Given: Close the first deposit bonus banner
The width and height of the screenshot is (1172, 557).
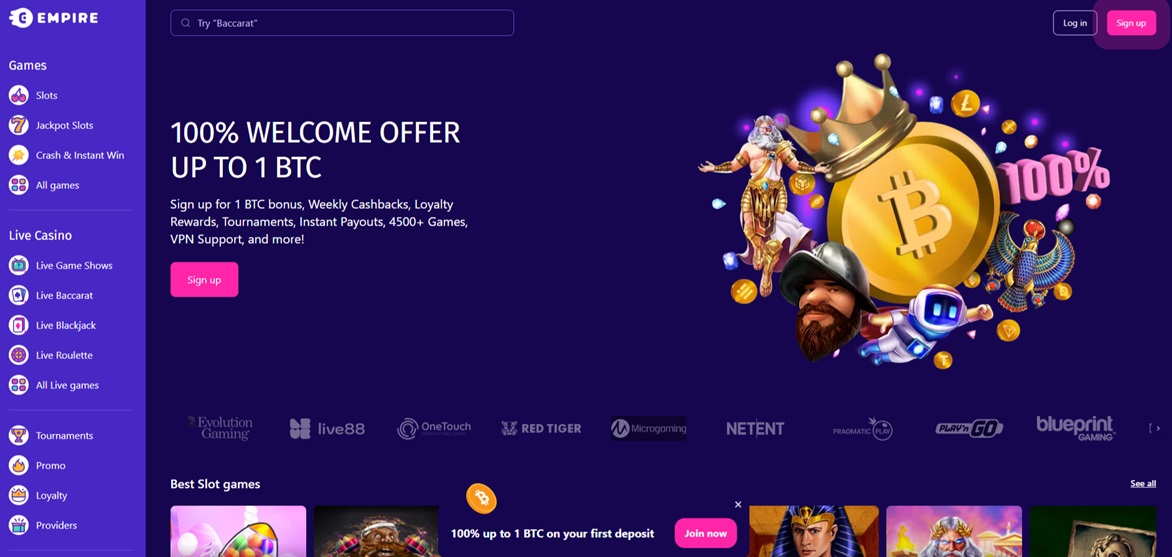Looking at the screenshot, I should point(738,505).
